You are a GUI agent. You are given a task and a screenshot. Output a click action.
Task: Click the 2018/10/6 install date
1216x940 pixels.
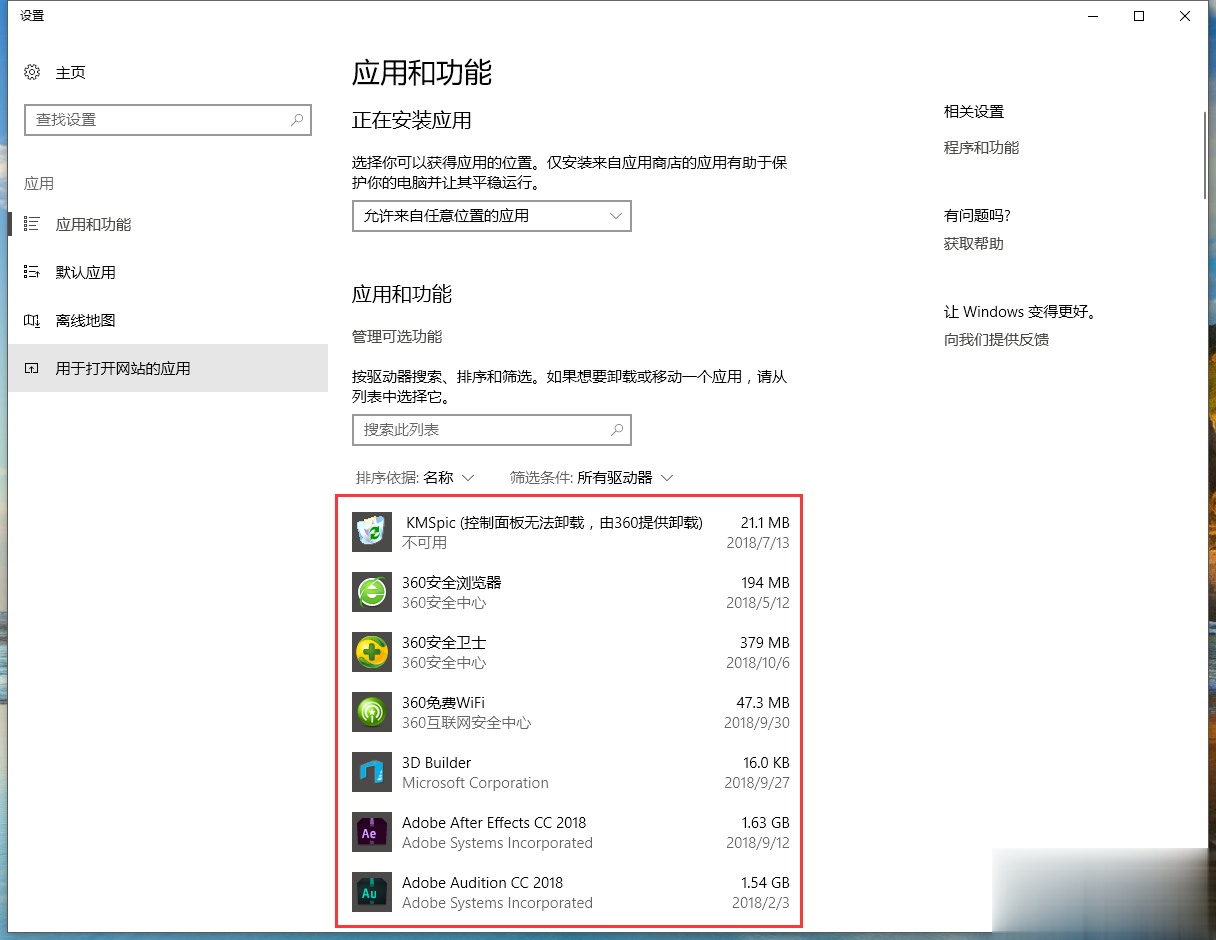pos(758,663)
